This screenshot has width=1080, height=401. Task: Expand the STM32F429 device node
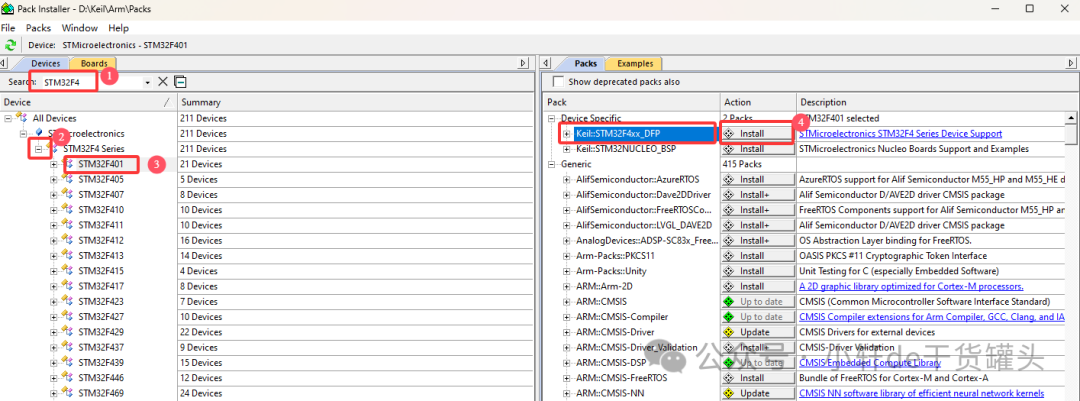[x=54, y=332]
